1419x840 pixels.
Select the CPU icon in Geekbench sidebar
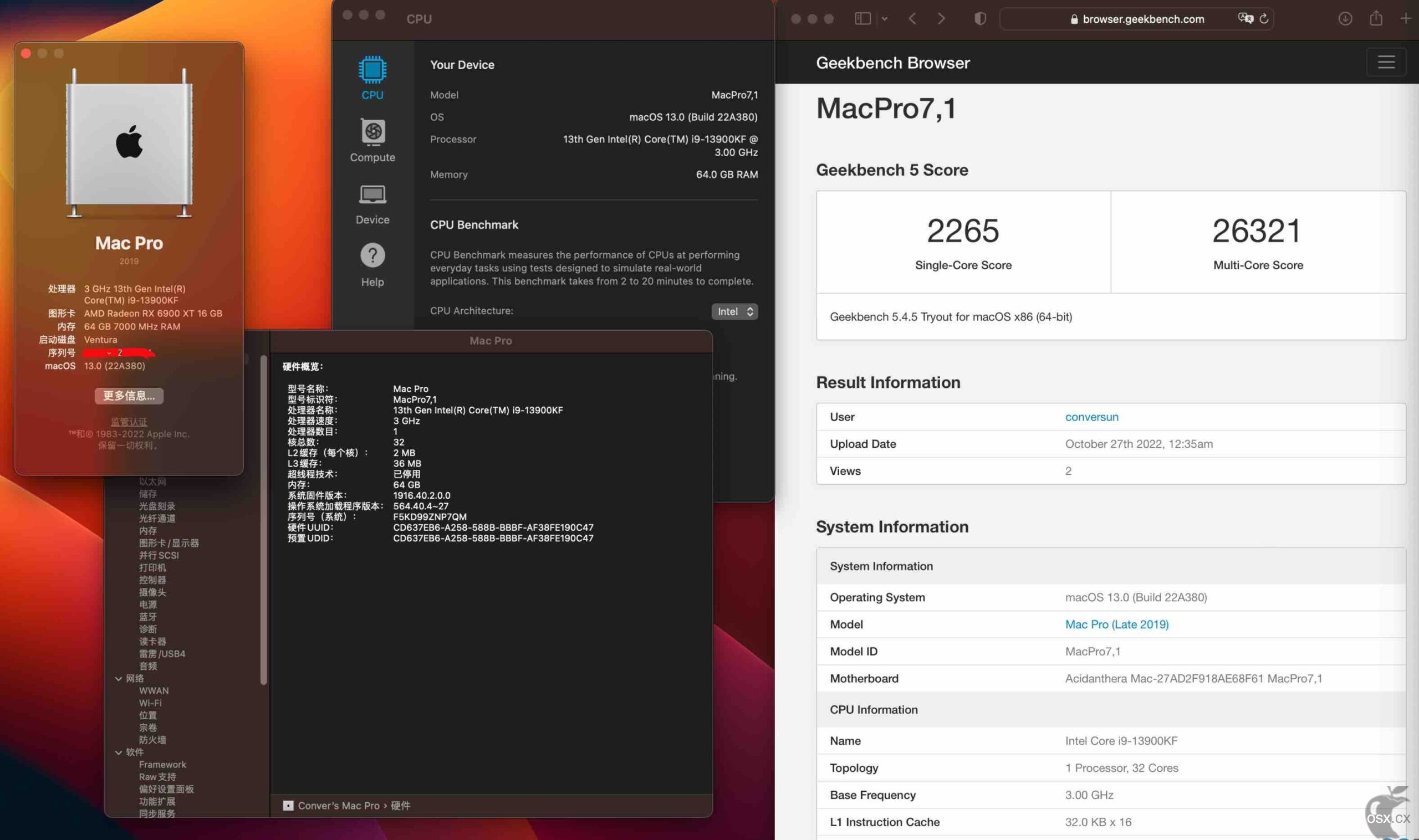click(372, 78)
